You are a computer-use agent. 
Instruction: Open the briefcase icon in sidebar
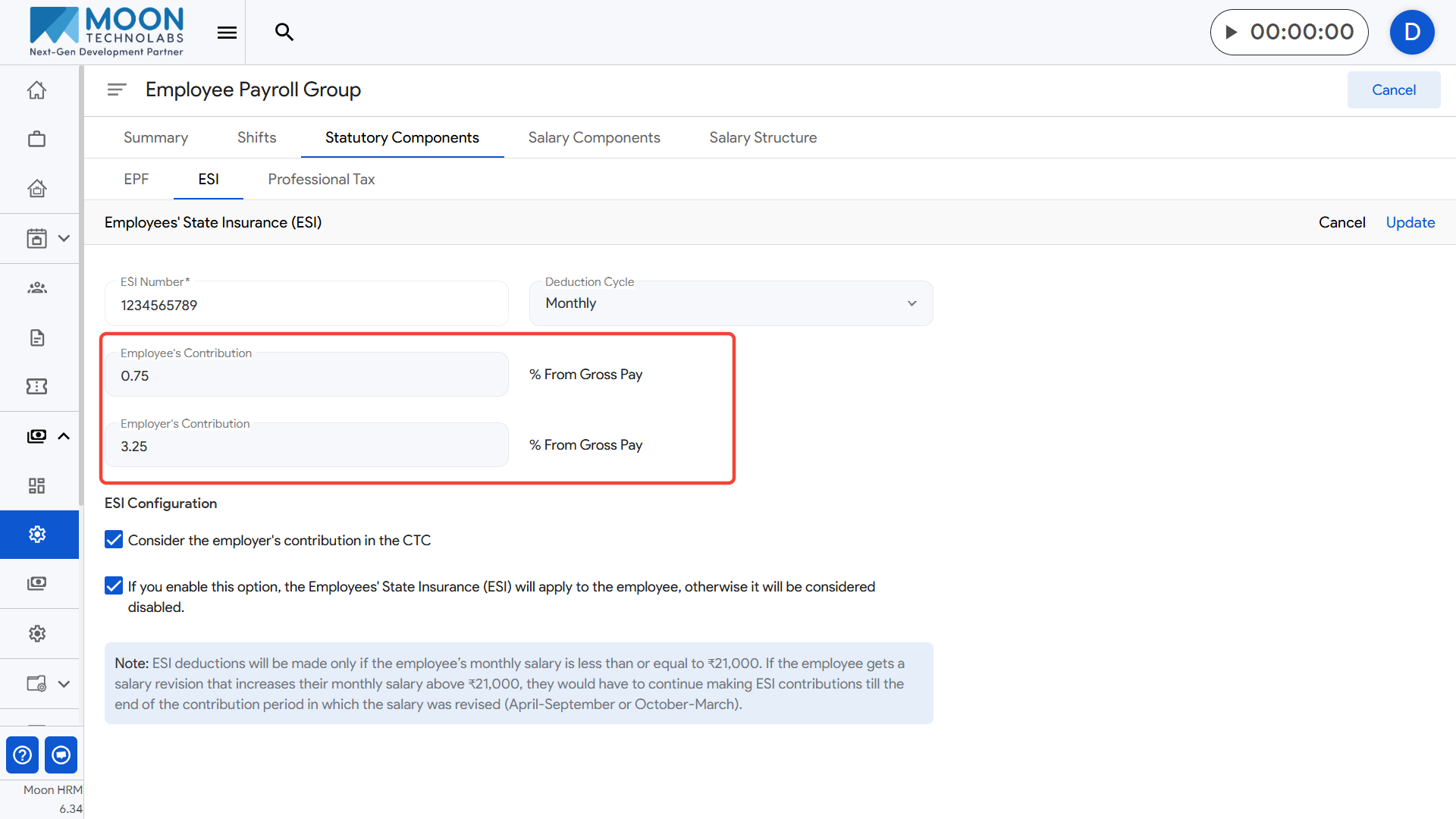36,139
